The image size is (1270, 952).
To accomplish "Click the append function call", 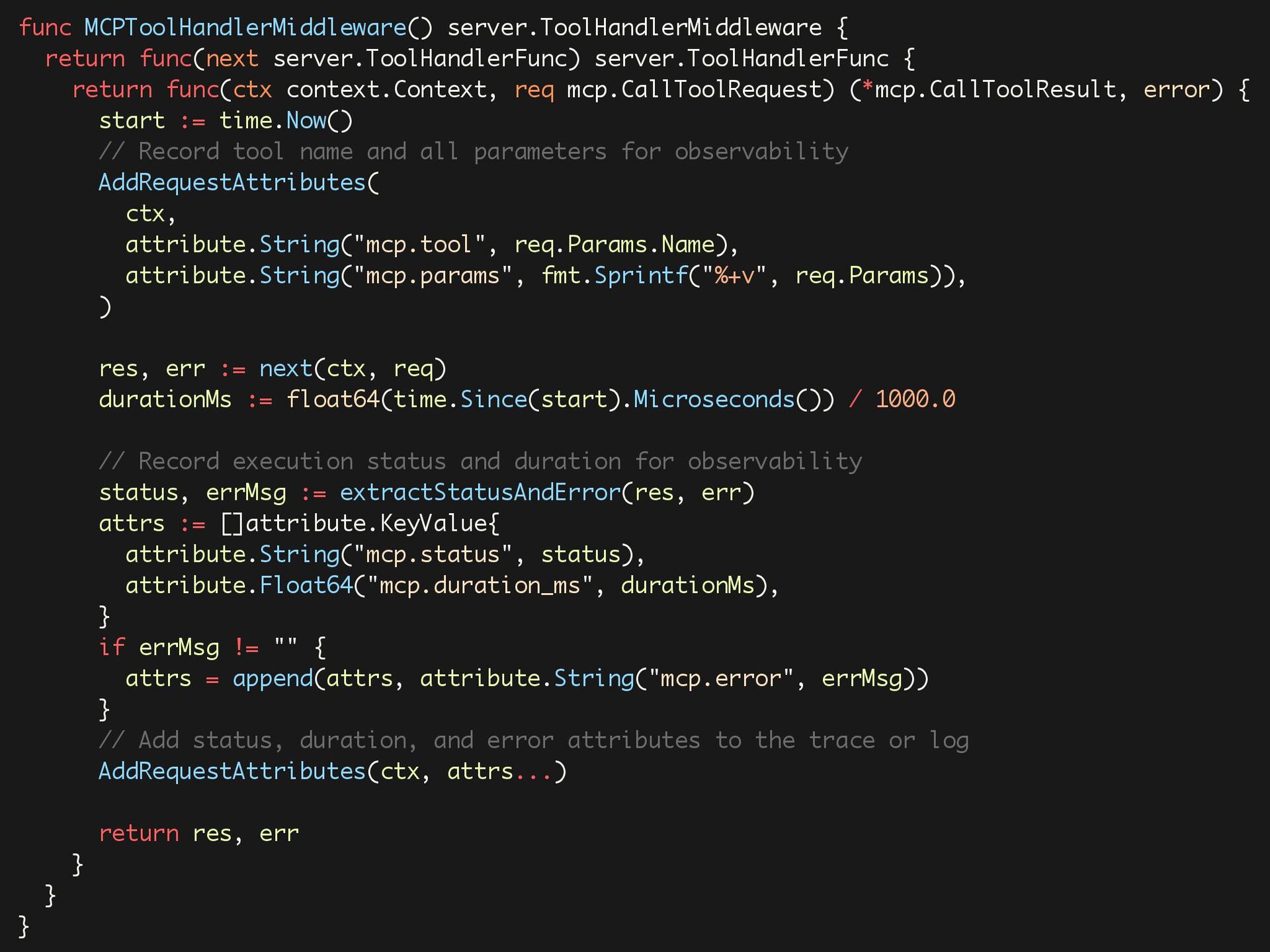I will click(272, 678).
